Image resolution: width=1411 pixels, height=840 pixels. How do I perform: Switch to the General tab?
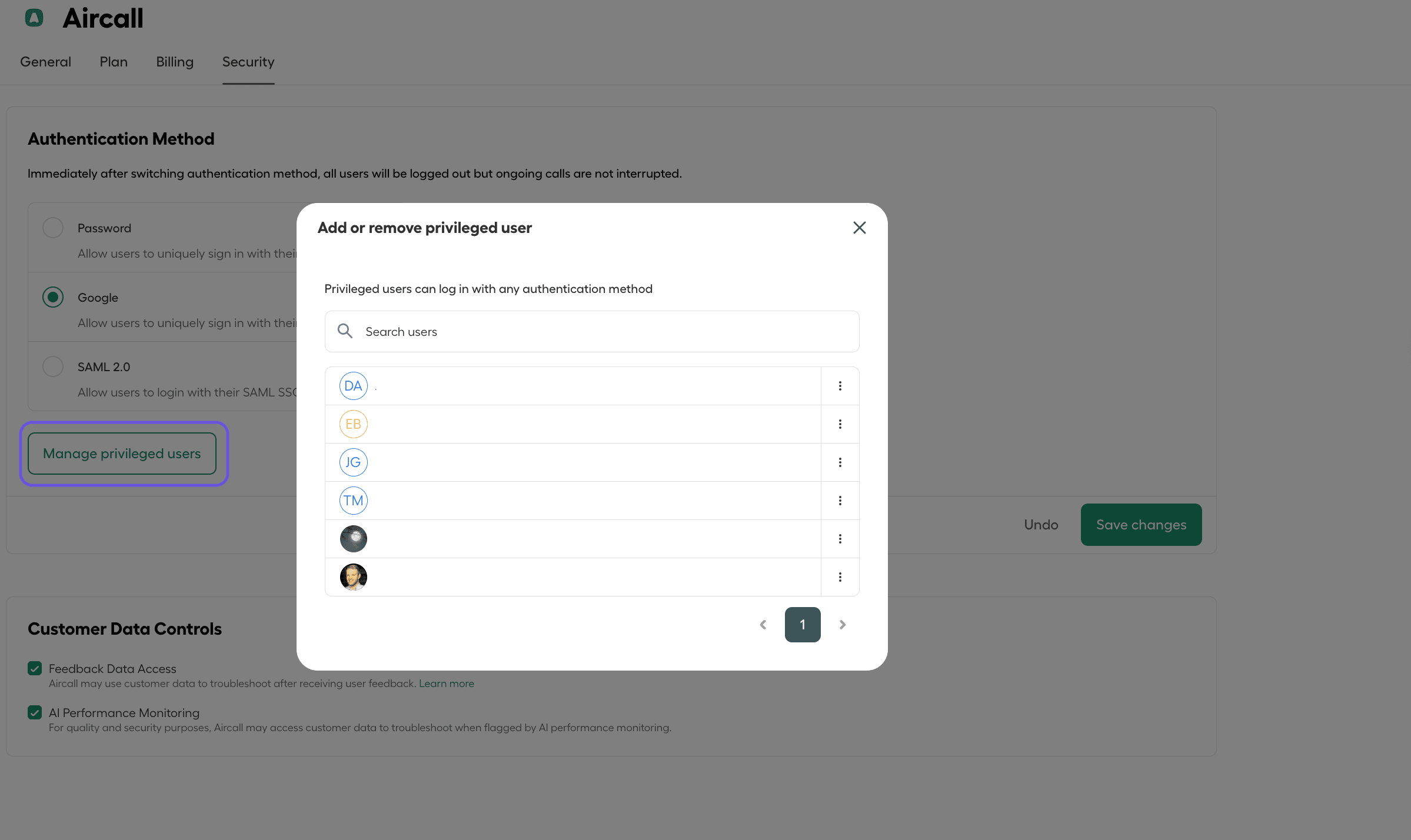(x=45, y=61)
